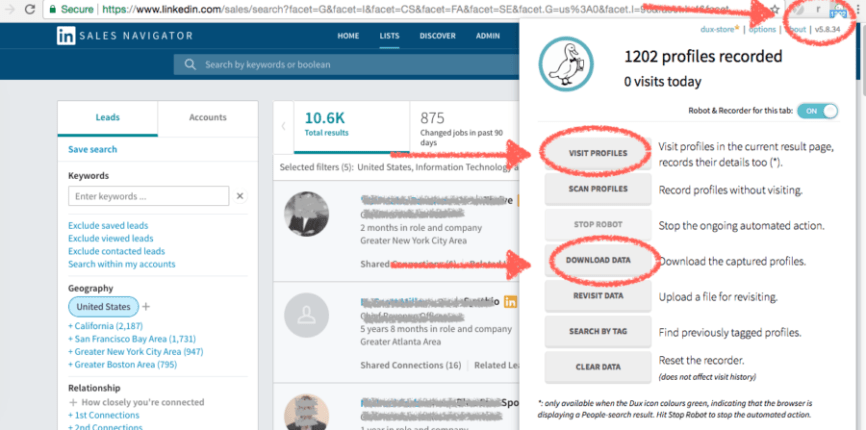The image size is (866, 430).
Task: Open the Lists menu item
Action: (x=389, y=36)
